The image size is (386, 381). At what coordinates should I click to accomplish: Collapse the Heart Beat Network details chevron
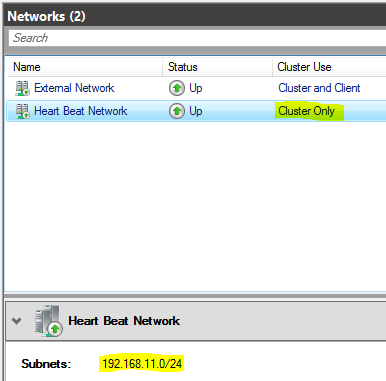tap(16, 321)
